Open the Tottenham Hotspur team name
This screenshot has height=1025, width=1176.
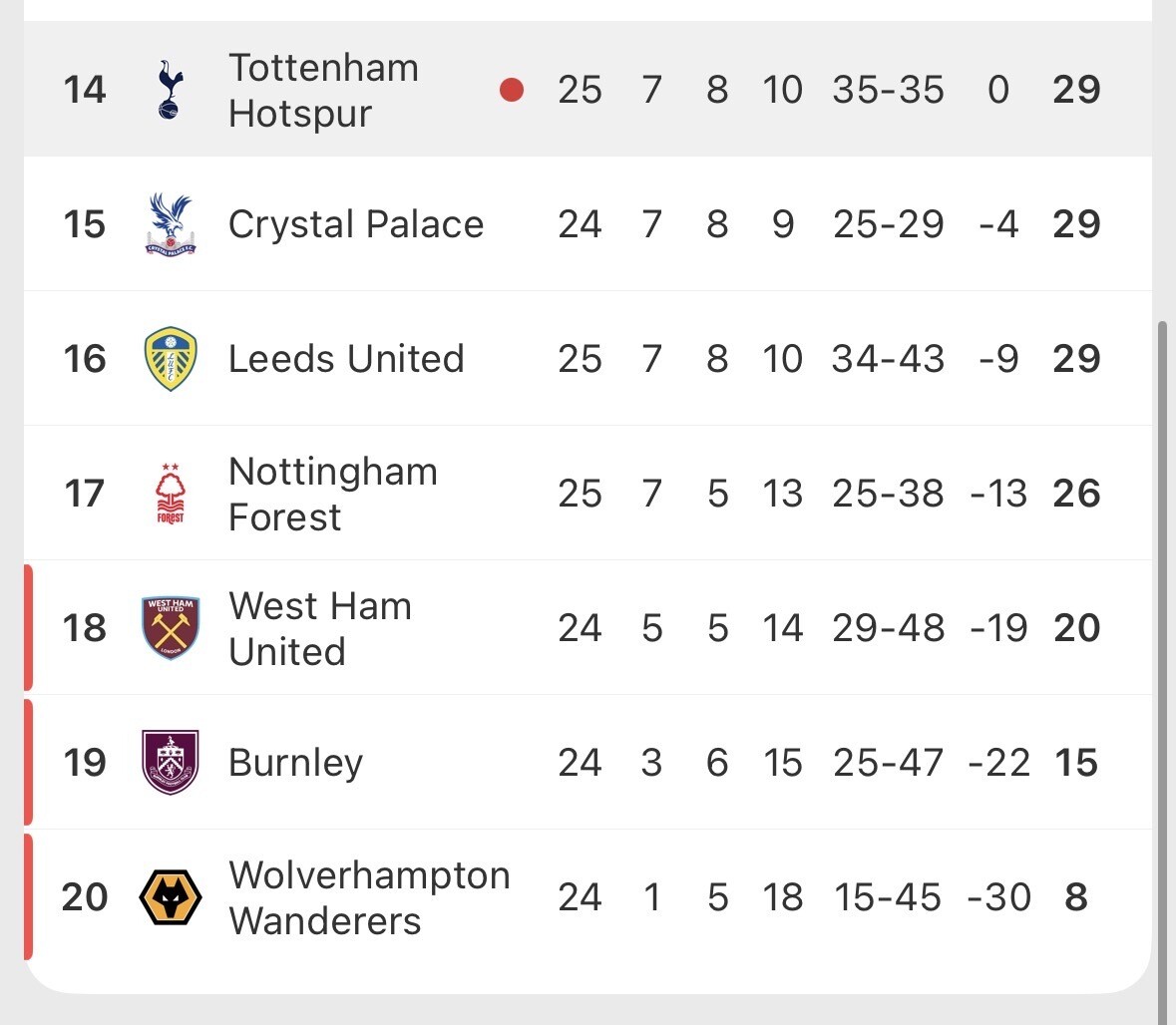(x=323, y=91)
